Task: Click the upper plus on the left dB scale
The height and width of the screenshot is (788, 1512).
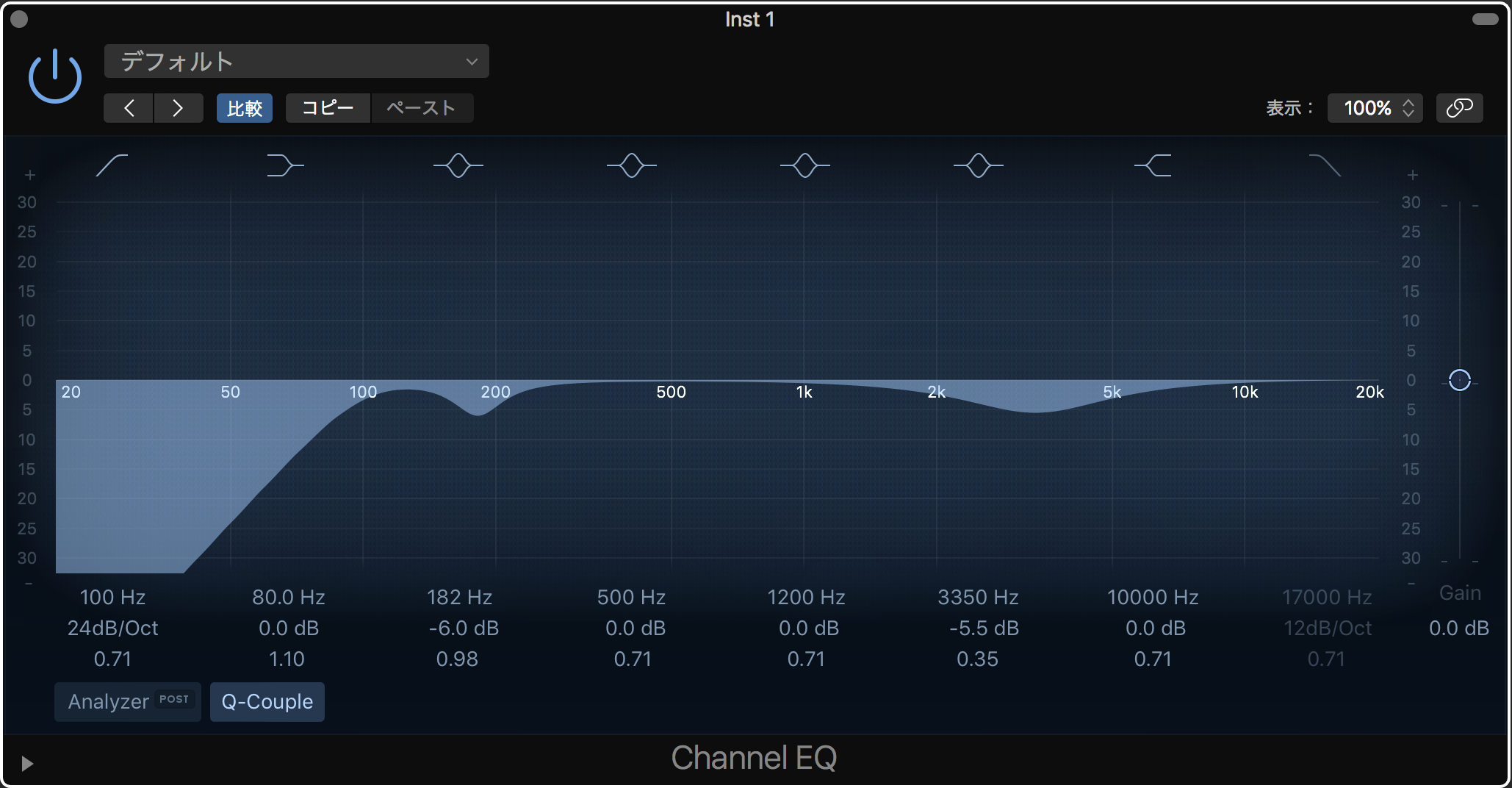Action: pyautogui.click(x=30, y=175)
